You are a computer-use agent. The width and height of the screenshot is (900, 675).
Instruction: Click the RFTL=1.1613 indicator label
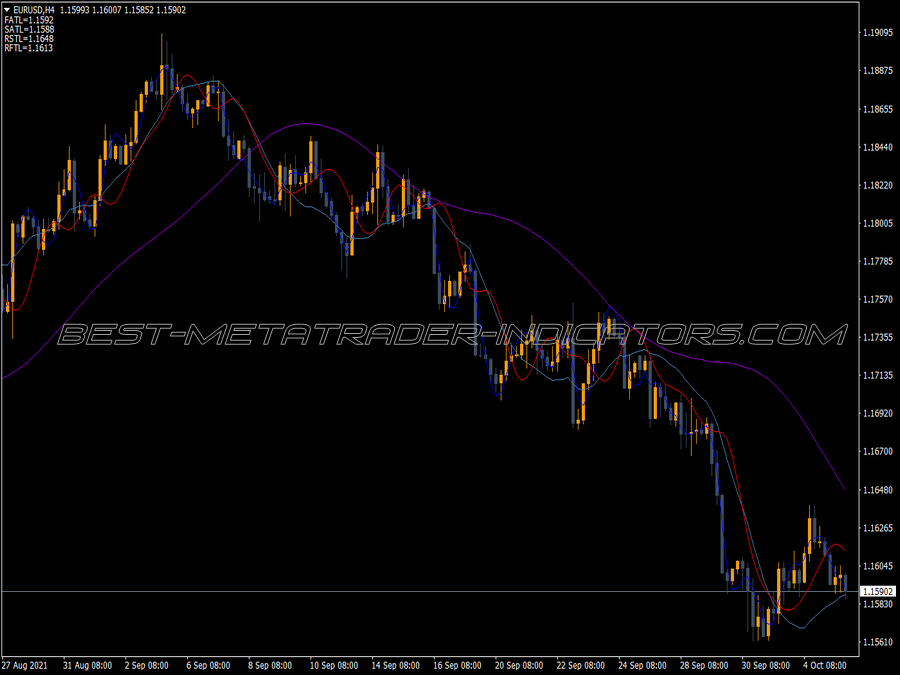[29, 48]
